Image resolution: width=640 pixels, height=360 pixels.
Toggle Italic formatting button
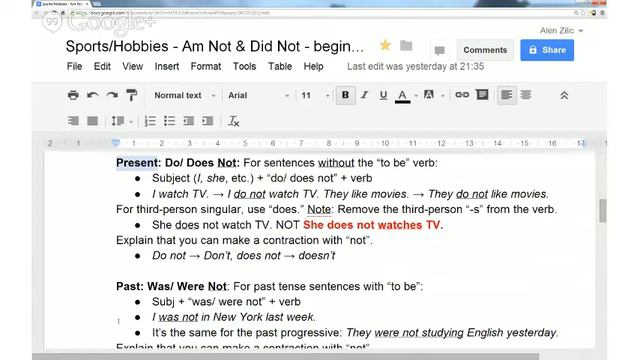[x=364, y=95]
